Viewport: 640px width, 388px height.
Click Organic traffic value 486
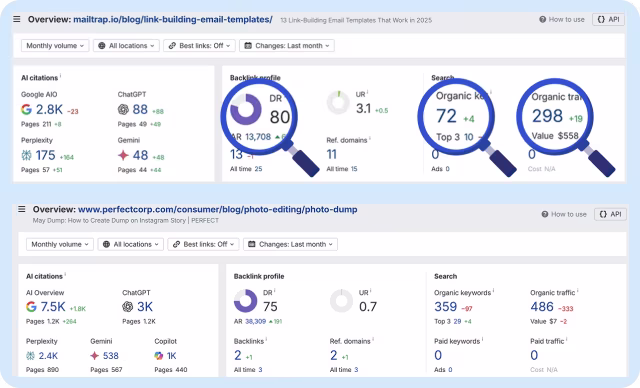(542, 306)
